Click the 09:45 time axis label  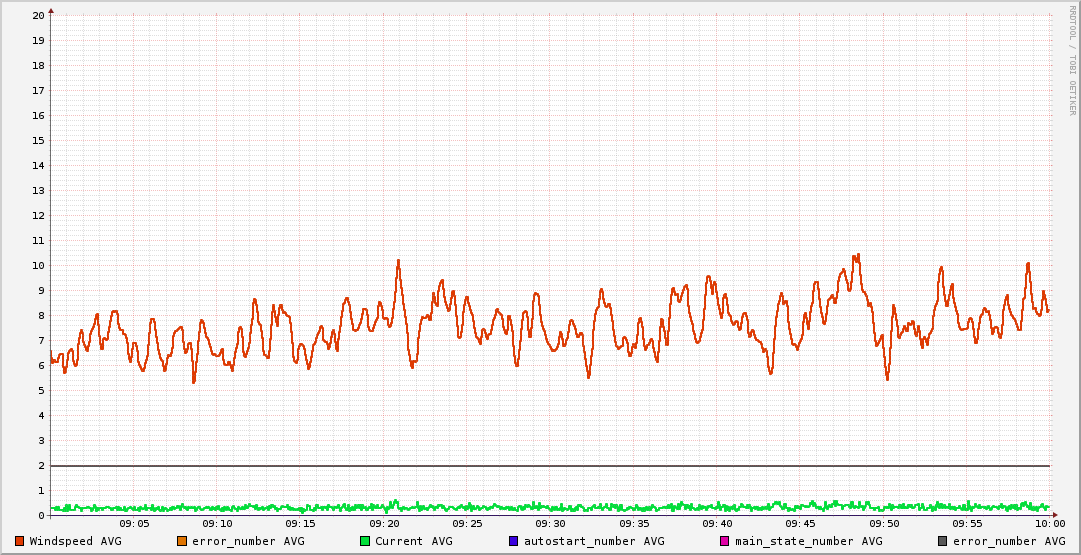click(800, 523)
